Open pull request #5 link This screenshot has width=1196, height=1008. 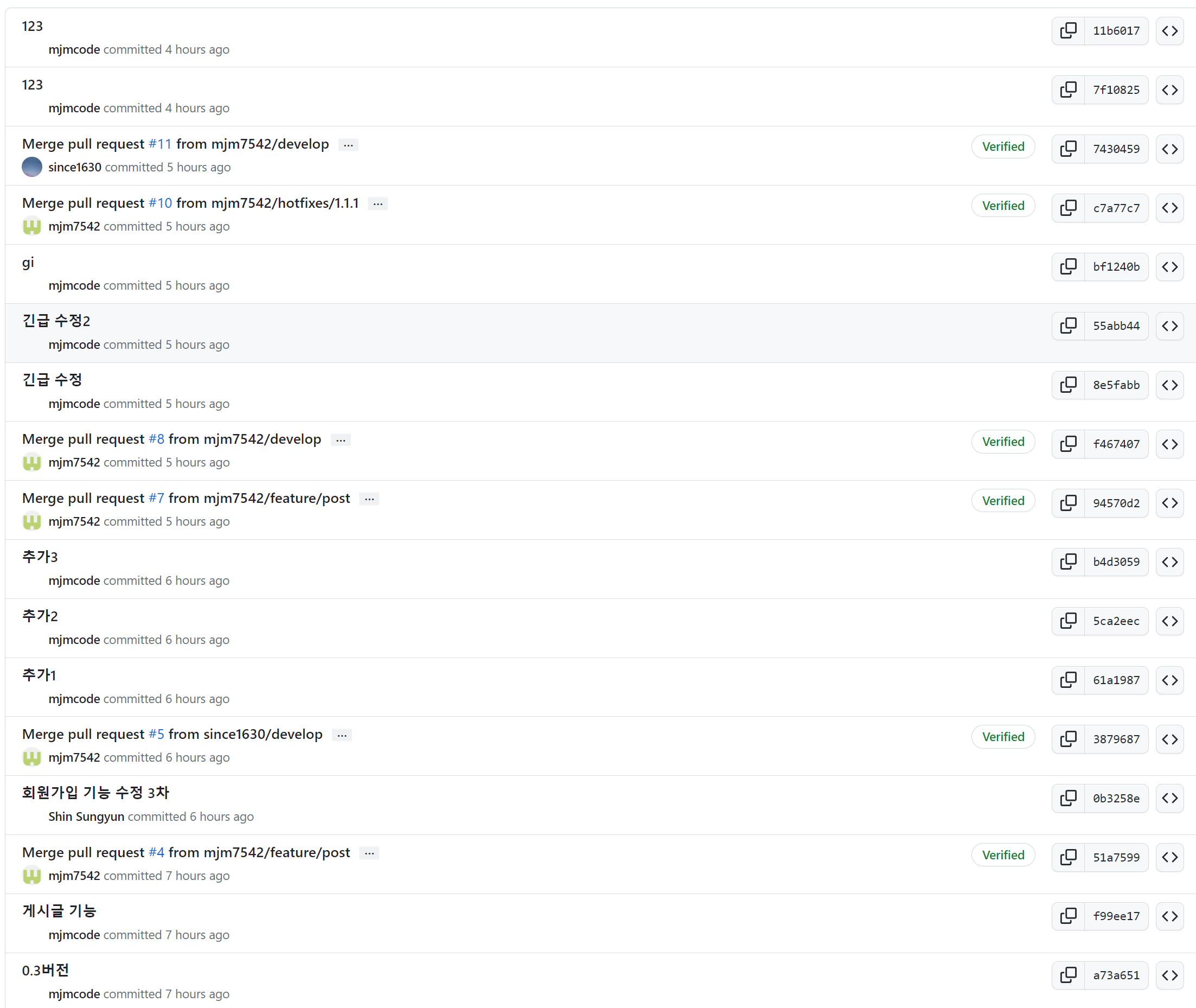click(x=157, y=734)
